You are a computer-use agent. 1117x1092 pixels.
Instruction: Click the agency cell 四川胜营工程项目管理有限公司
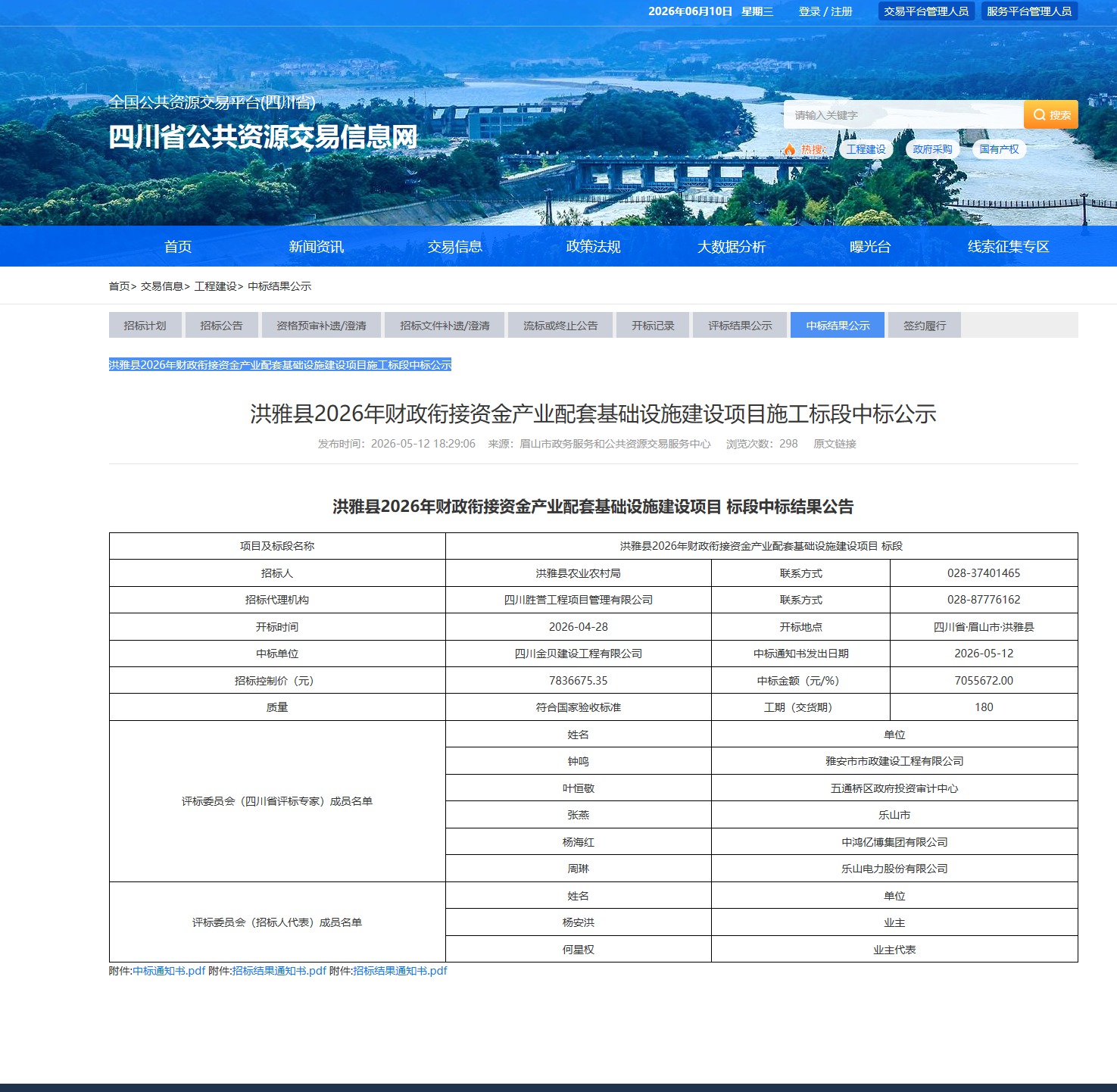[579, 600]
